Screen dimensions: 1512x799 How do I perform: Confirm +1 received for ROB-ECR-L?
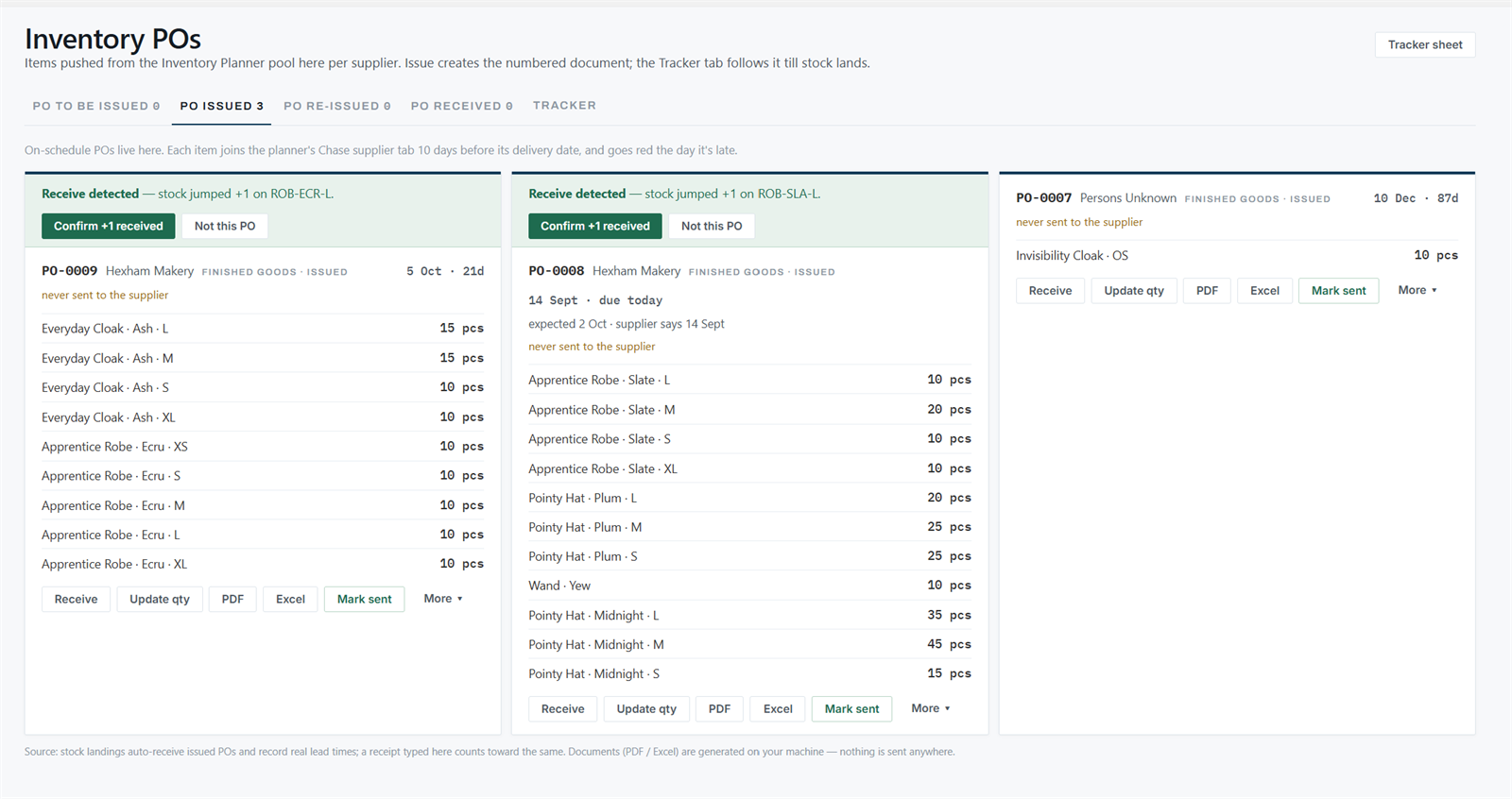tap(109, 226)
